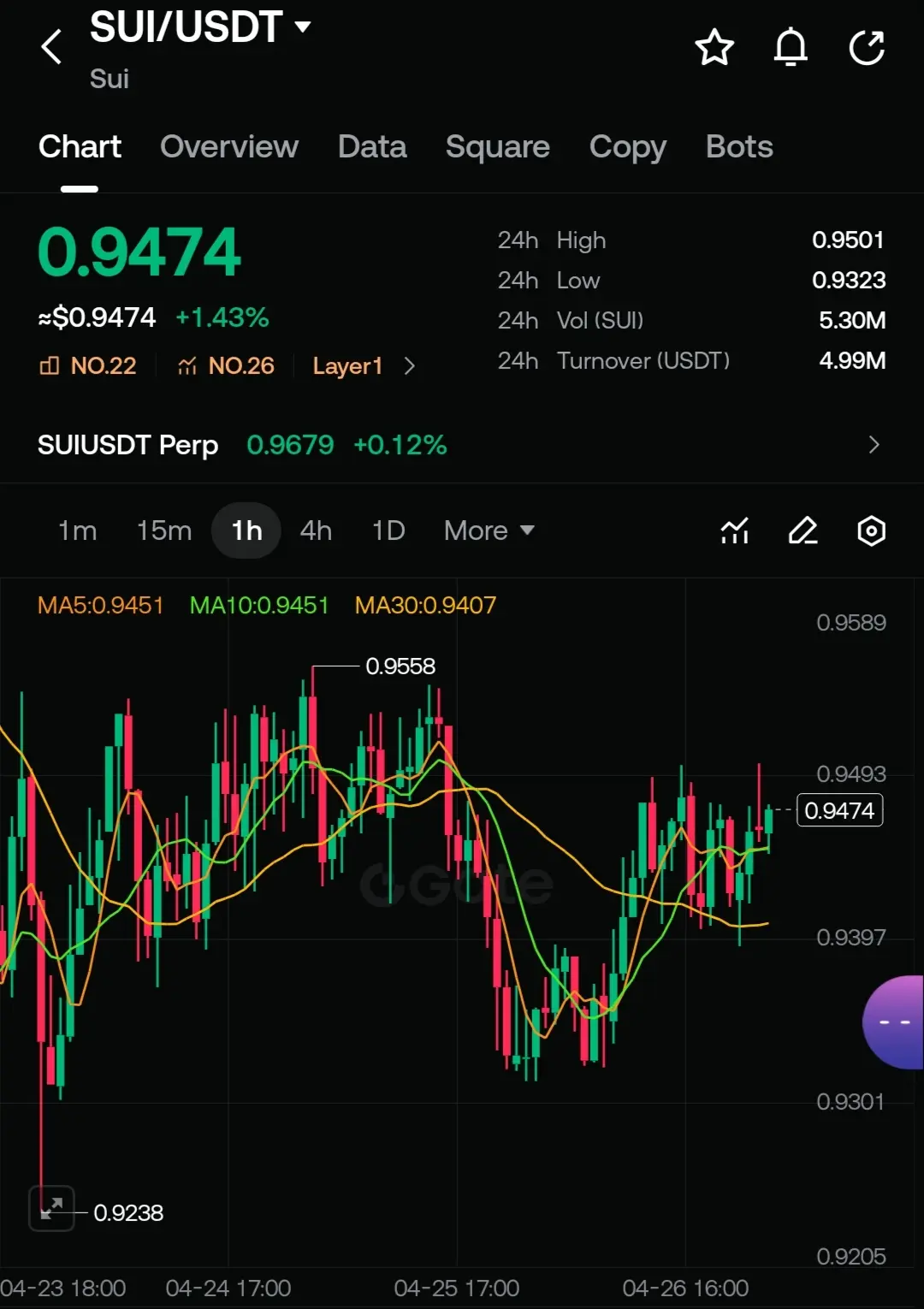This screenshot has height=1309, width=924.
Task: Tap the large 0.9474 price
Action: pos(139,252)
